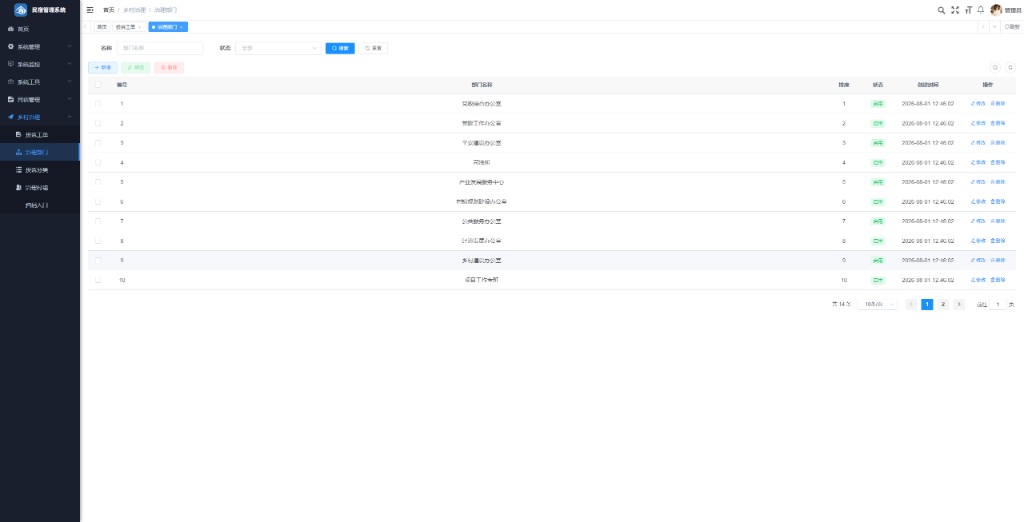Open 首页 in the sidebar
This screenshot has width=1024, height=522.
[40, 29]
